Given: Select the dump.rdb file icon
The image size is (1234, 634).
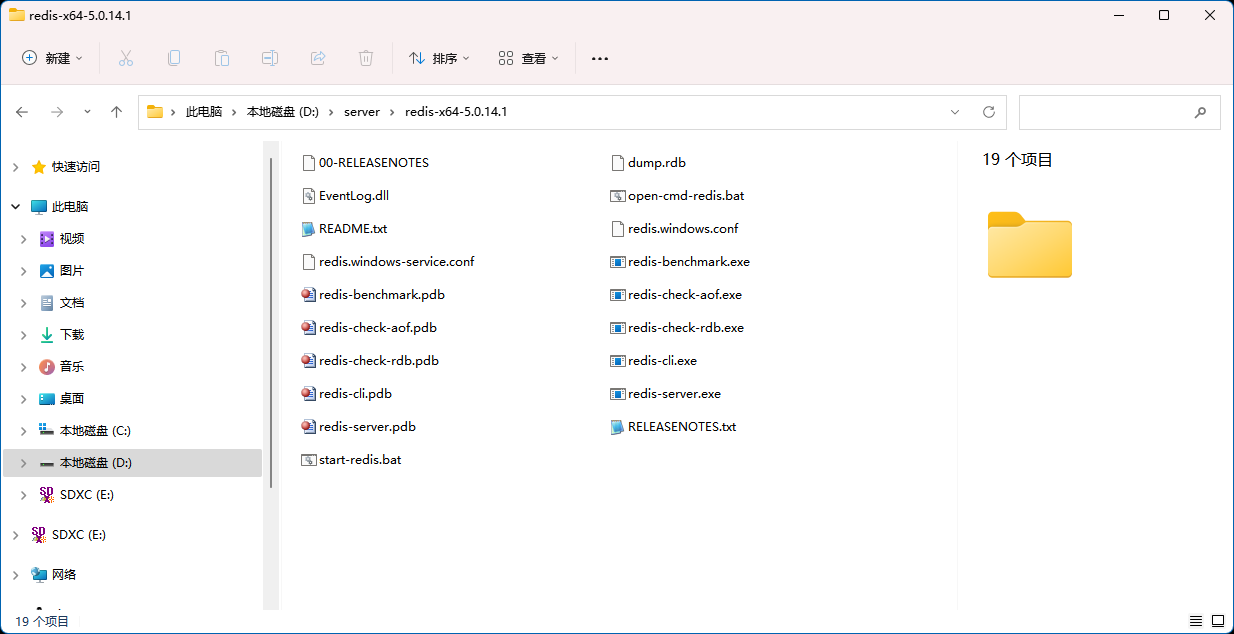Looking at the screenshot, I should point(618,163).
